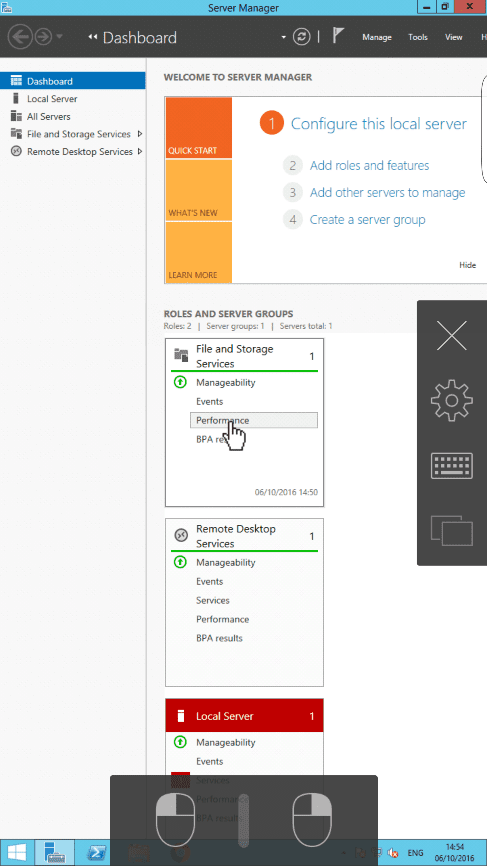The width and height of the screenshot is (487, 866).
Task: Click the File and Storage Services tile header
Action: 244,356
